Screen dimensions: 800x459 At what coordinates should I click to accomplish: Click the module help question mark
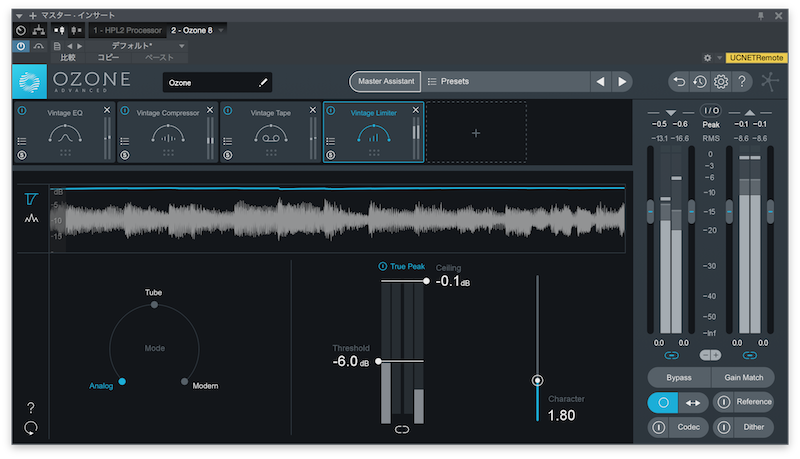[31, 407]
